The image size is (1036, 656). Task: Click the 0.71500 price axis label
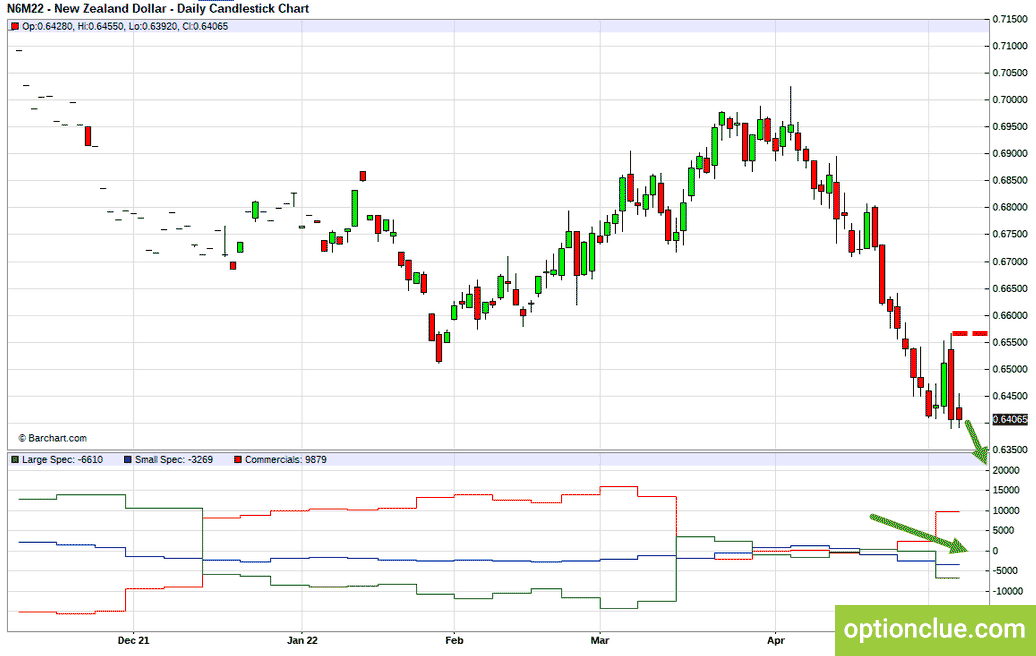(x=1010, y=19)
